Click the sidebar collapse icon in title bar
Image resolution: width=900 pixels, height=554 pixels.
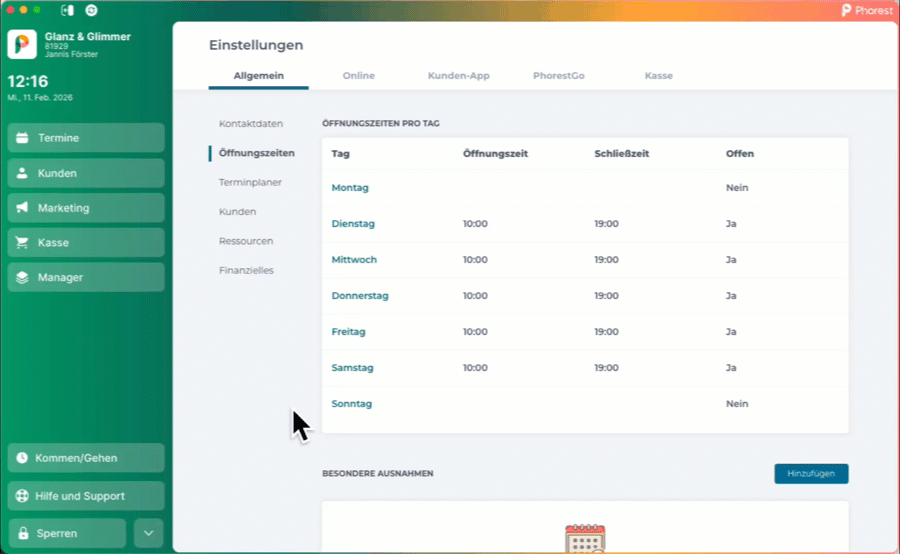(x=67, y=9)
